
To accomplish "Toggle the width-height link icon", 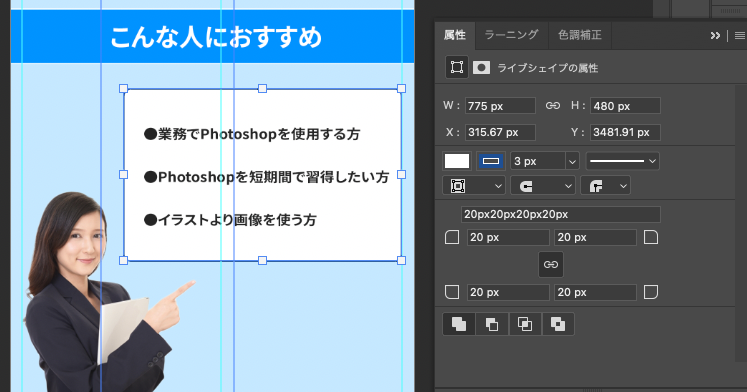I will [x=553, y=106].
